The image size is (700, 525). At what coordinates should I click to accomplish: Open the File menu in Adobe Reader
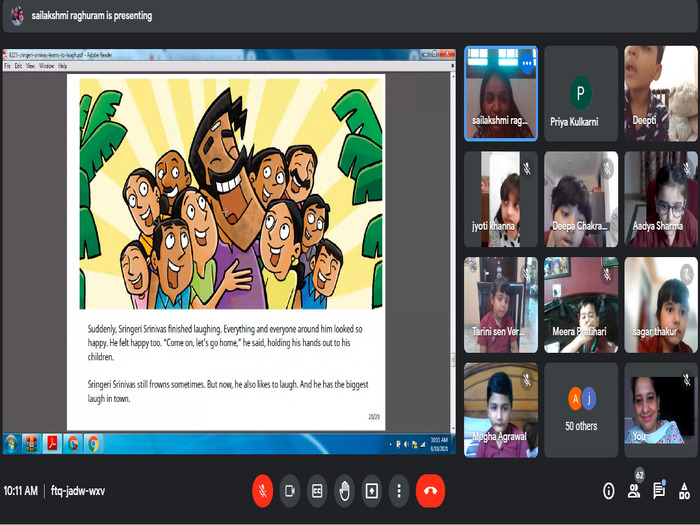click(x=7, y=66)
